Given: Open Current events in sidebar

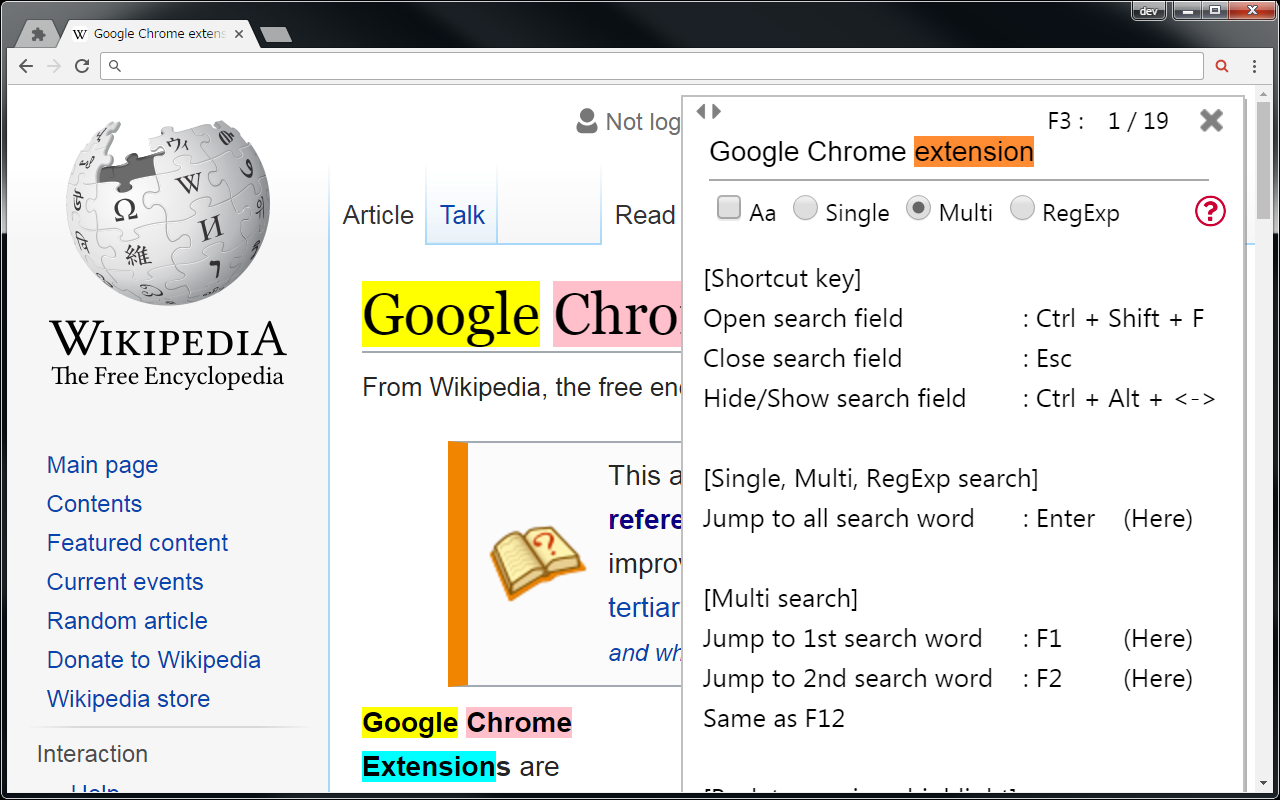Looking at the screenshot, I should [125, 582].
